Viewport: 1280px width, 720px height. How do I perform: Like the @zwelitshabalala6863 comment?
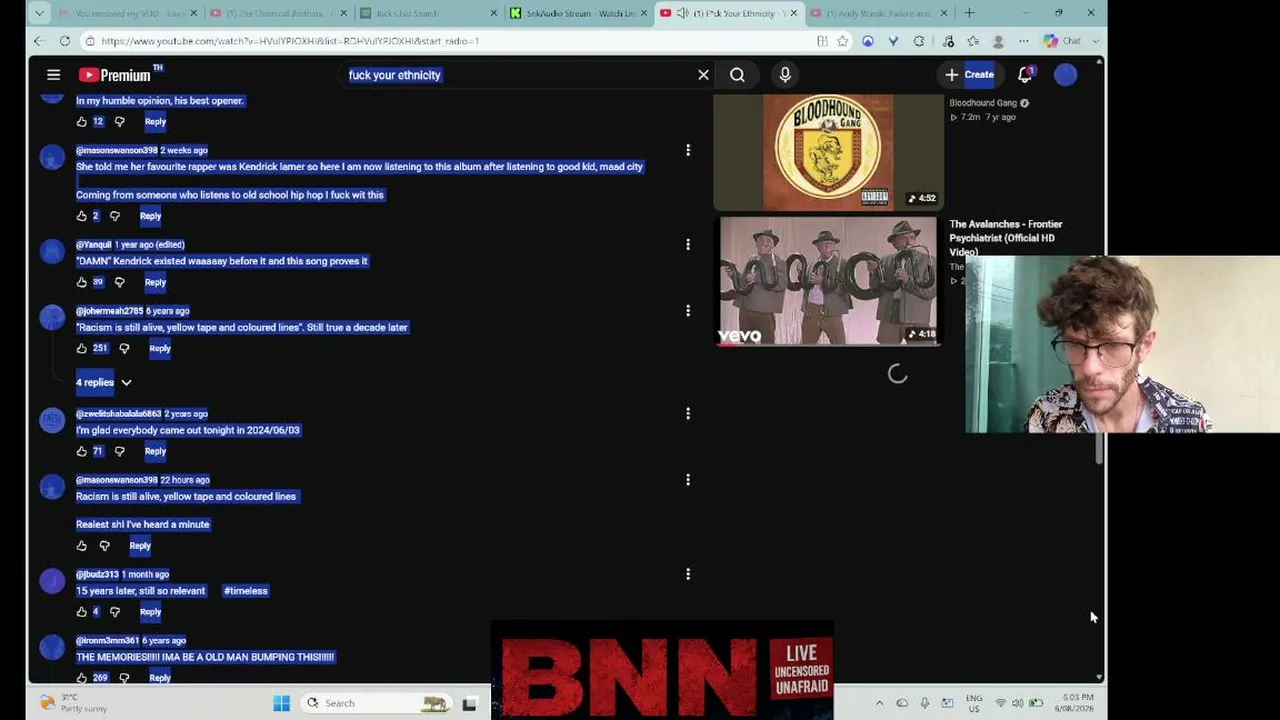tap(82, 451)
